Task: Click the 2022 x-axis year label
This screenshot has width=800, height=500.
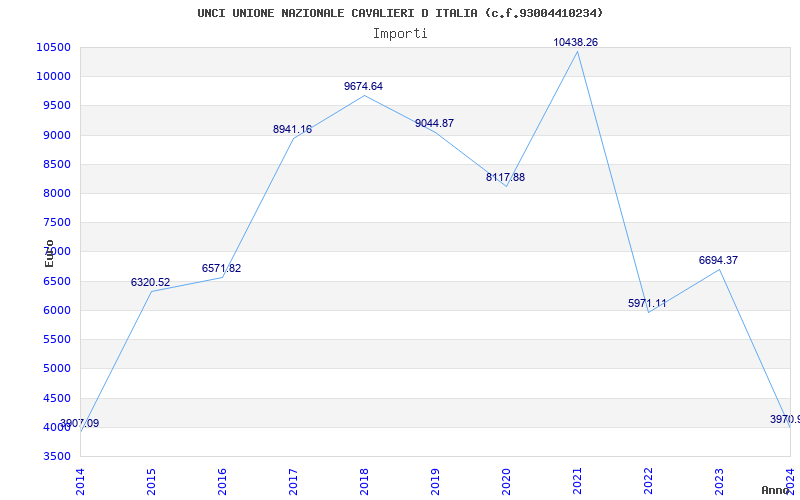Action: click(x=648, y=481)
